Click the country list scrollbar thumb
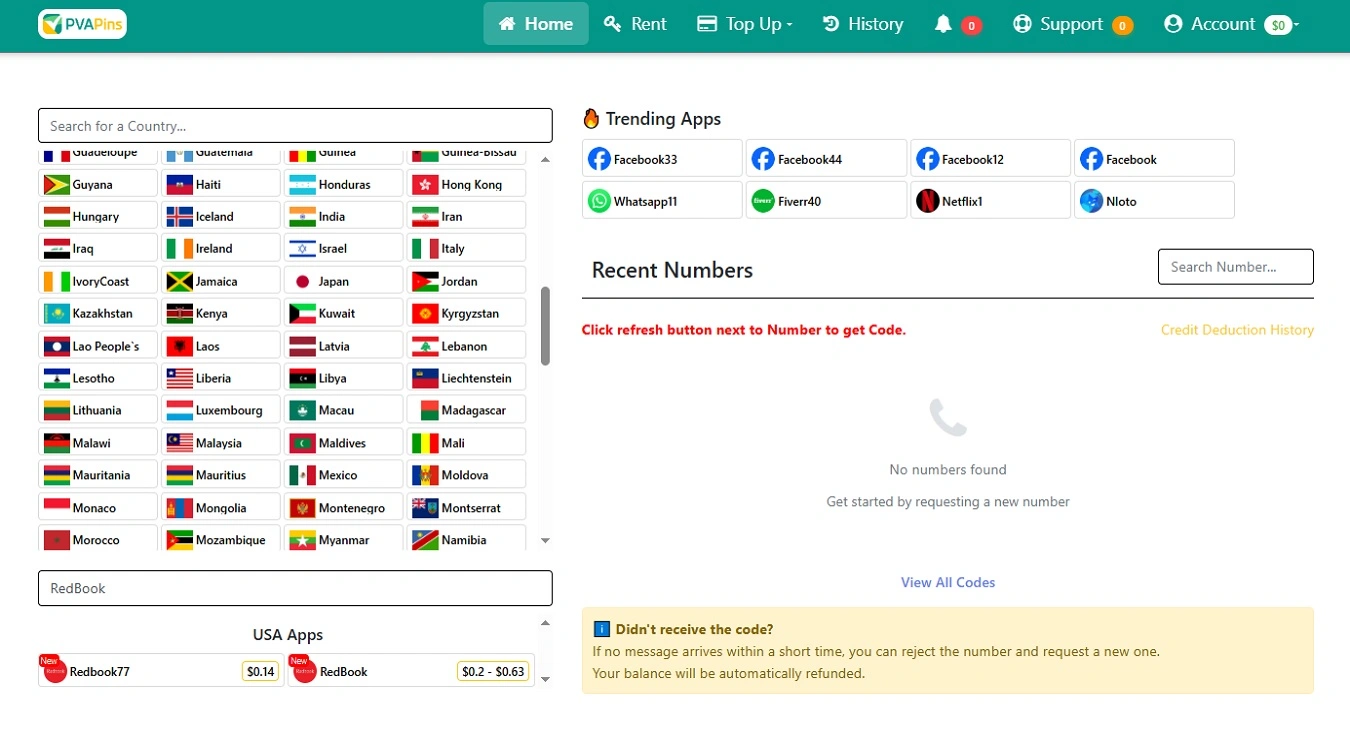Viewport: 1350px width, 750px height. (545, 326)
